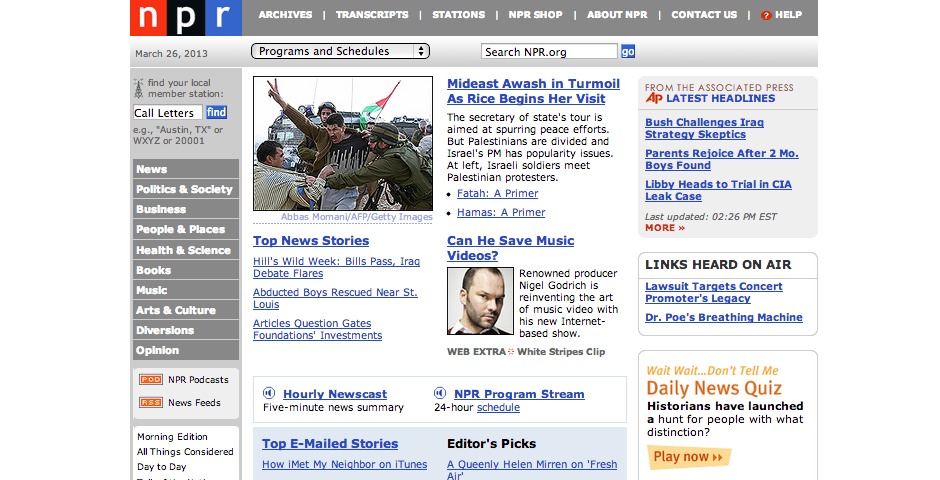This screenshot has width=940, height=480.
Task: Open the Fatah: A Primer link
Action: click(498, 194)
